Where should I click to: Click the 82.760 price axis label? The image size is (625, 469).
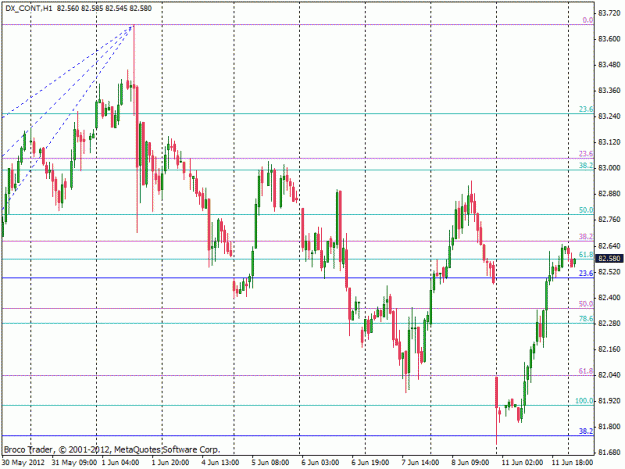pos(609,220)
